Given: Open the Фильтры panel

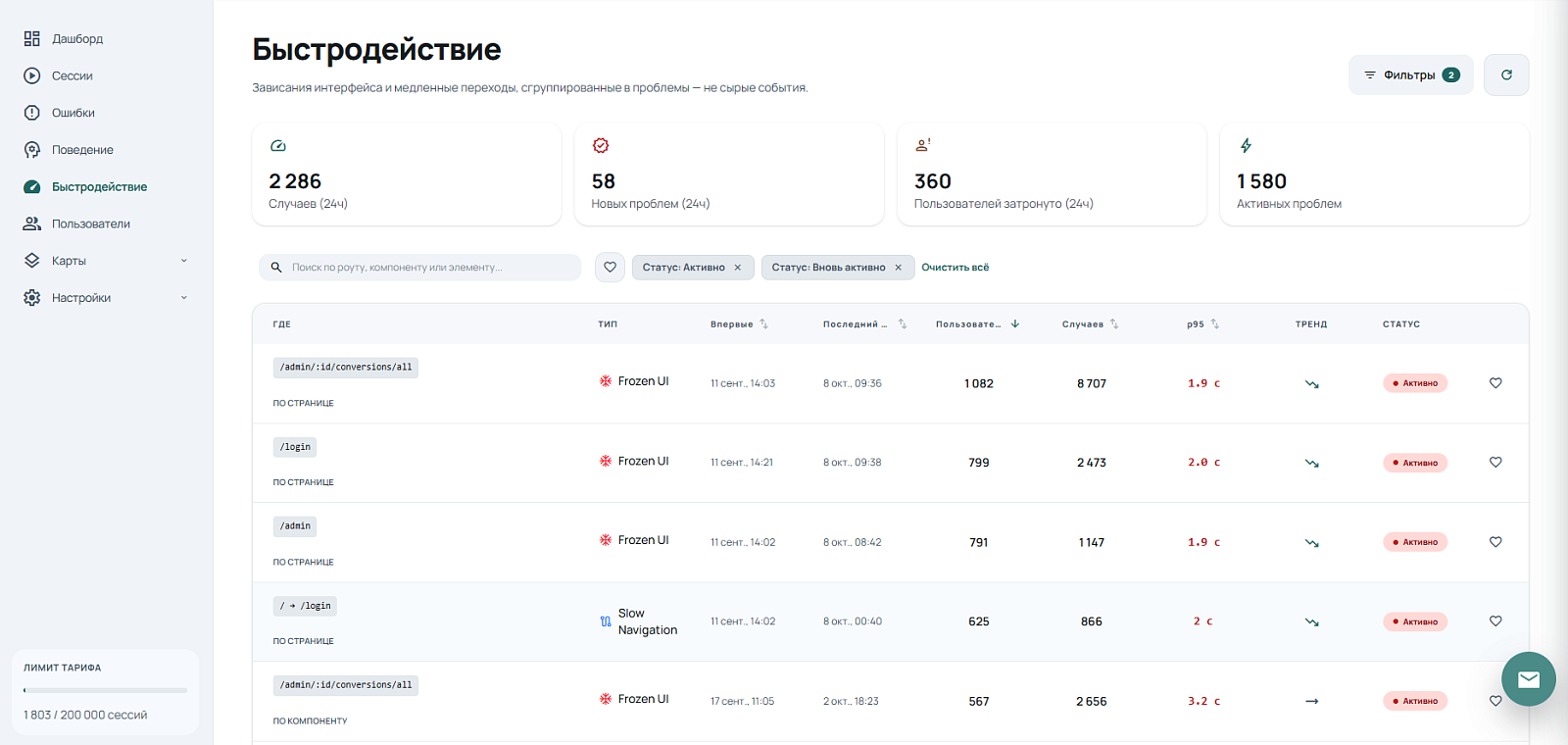Looking at the screenshot, I should pos(1411,75).
